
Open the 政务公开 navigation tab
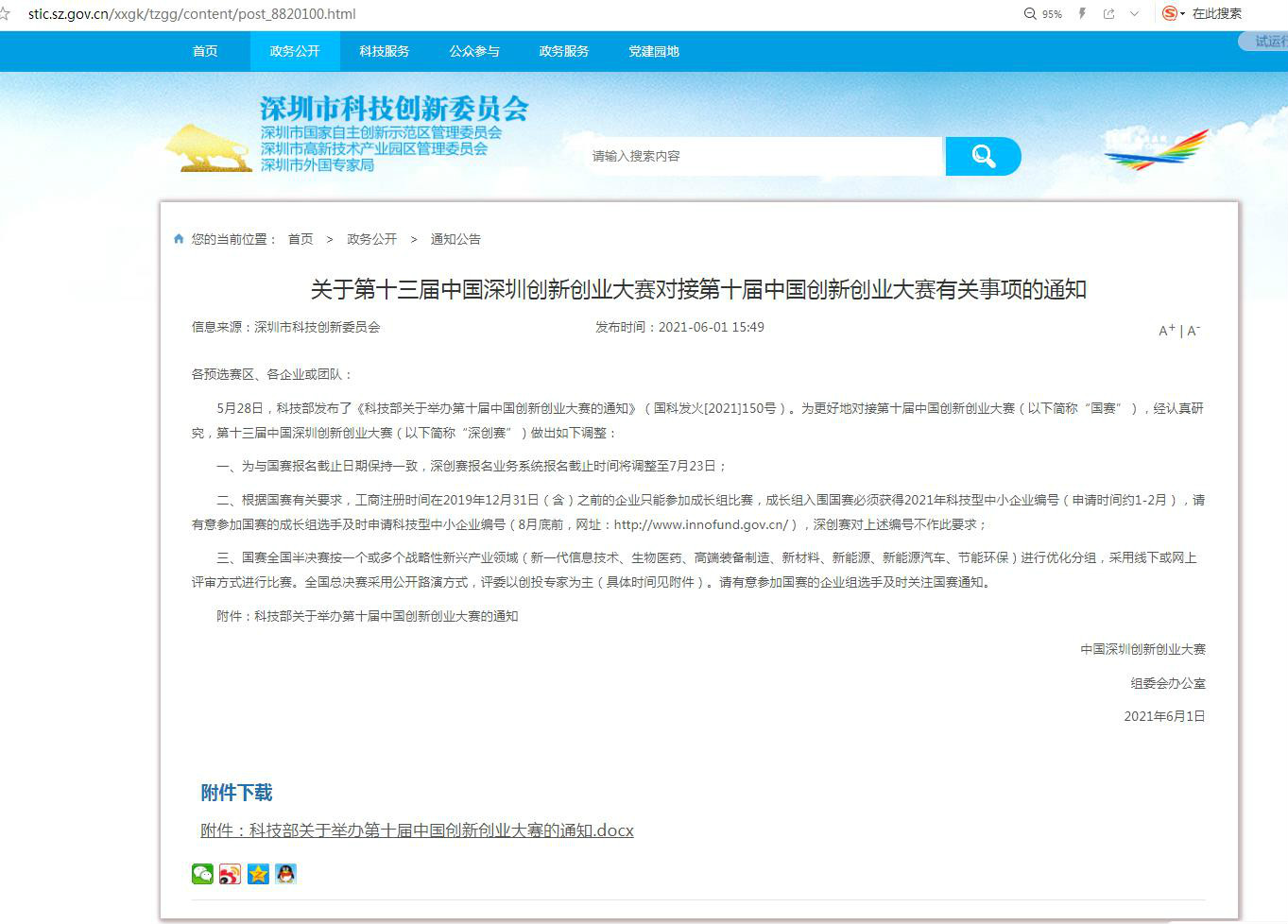[295, 51]
